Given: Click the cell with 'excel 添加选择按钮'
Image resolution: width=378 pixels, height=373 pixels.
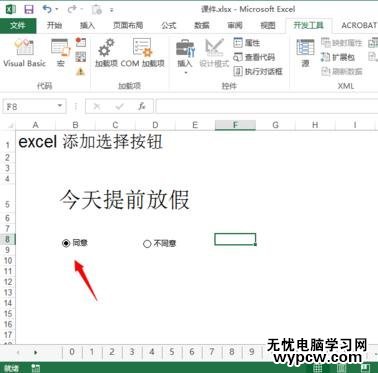Looking at the screenshot, I should coord(90,142).
